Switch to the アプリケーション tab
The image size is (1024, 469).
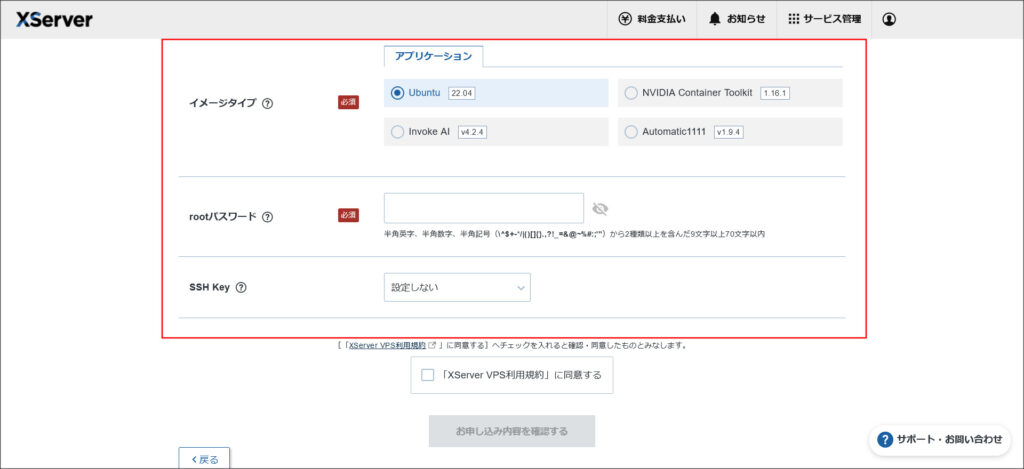coord(433,56)
